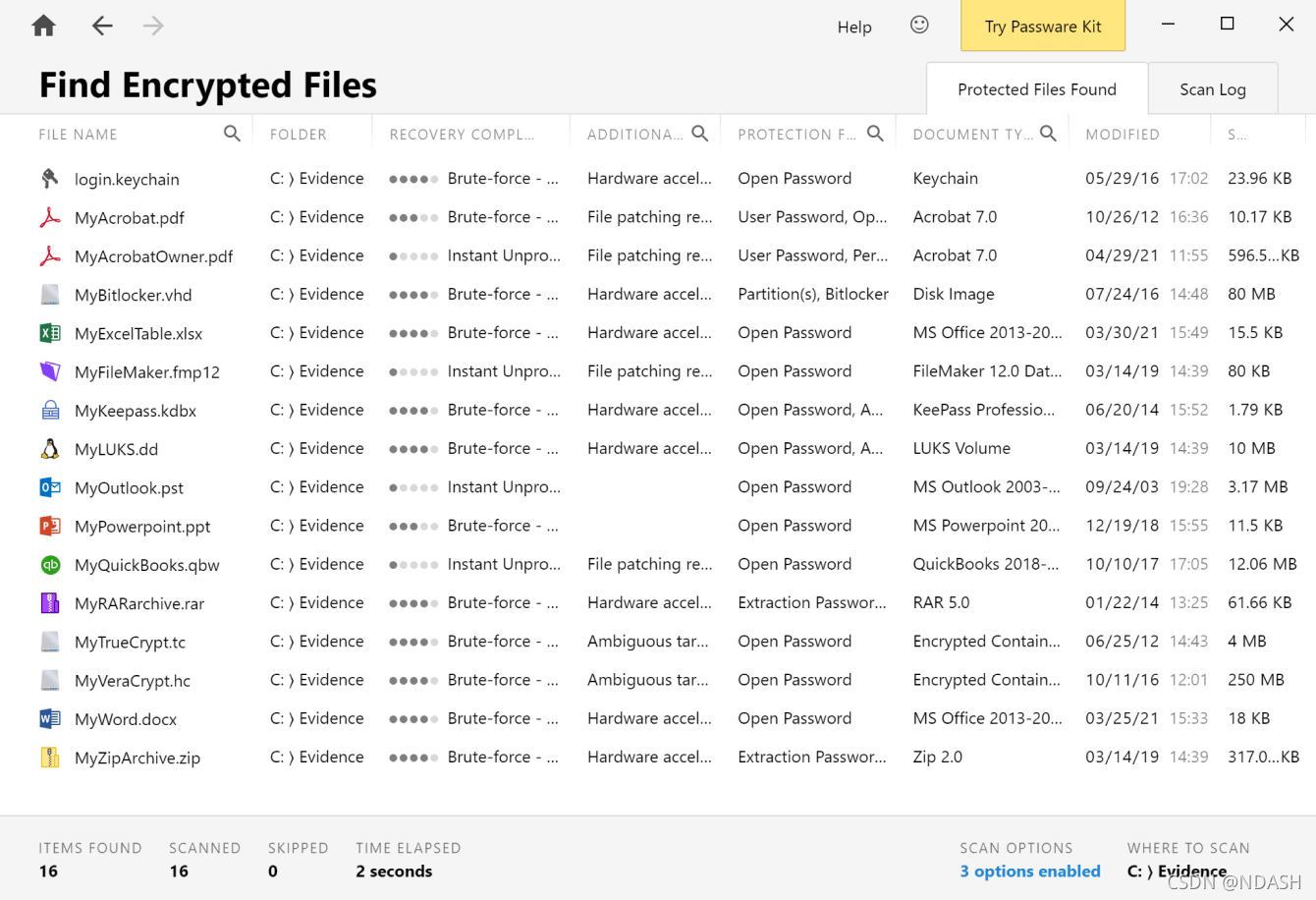This screenshot has height=900, width=1316.
Task: Click the MyVeraCrypt.hc file name
Action: pyautogui.click(x=133, y=681)
